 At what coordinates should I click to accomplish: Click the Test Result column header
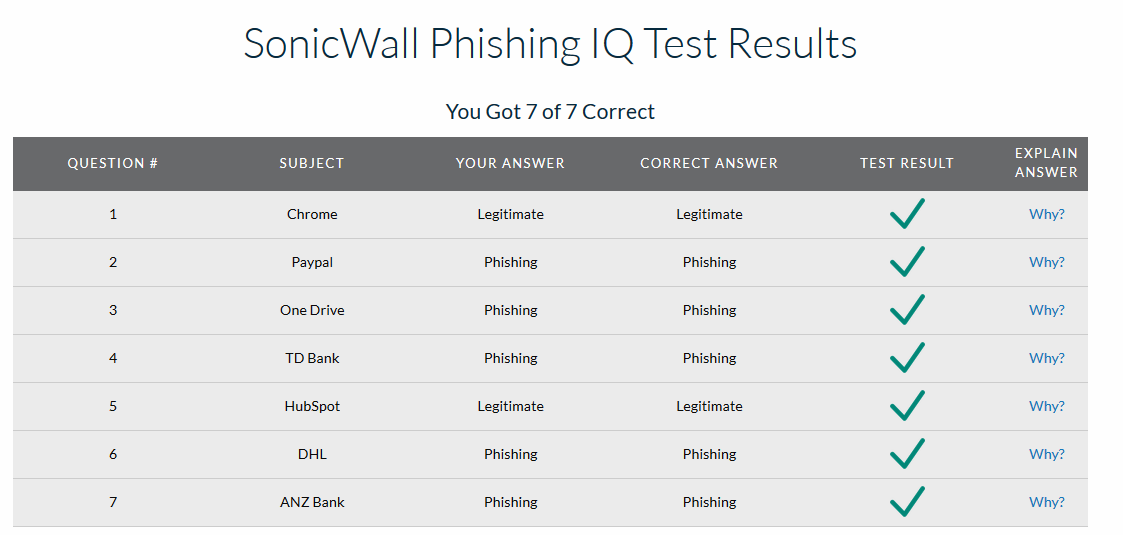(907, 163)
